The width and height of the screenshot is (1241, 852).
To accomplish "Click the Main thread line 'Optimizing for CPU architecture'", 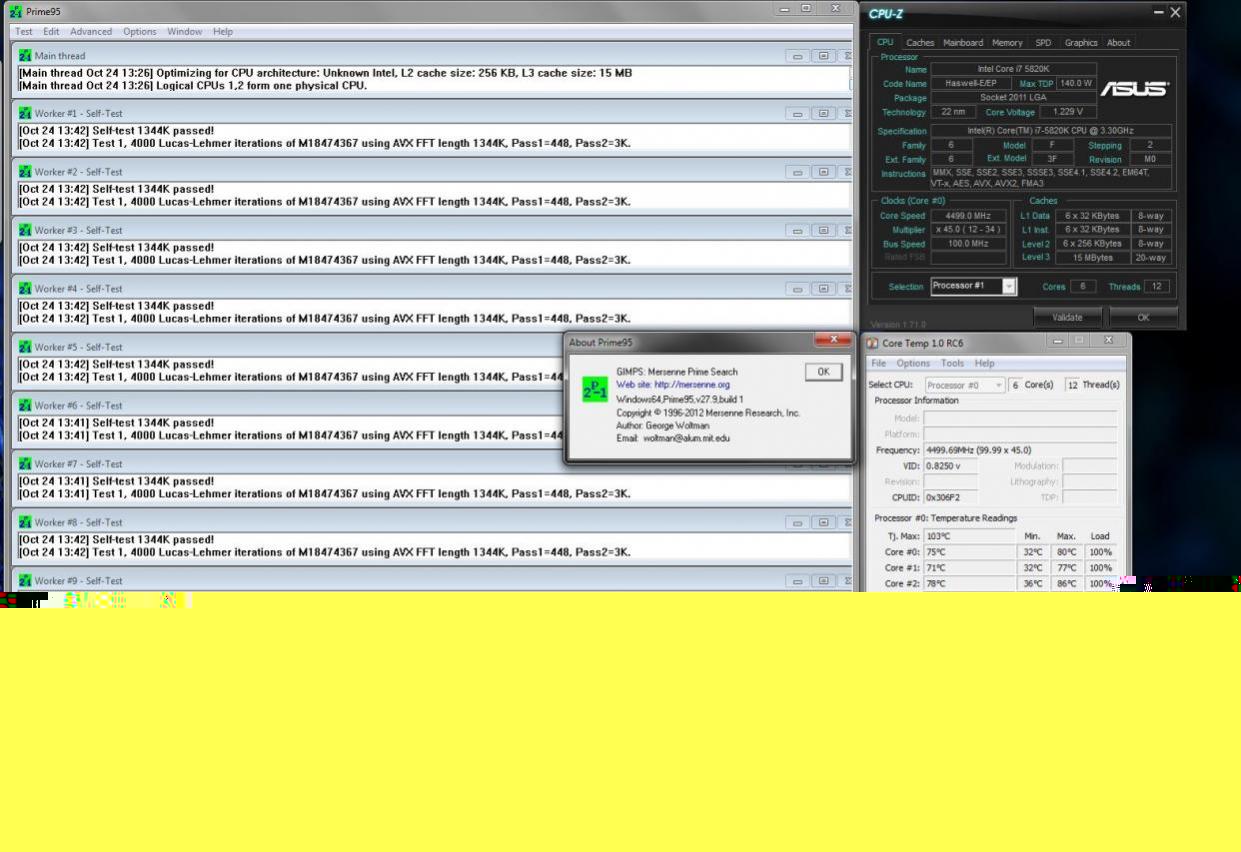I will 325,73.
